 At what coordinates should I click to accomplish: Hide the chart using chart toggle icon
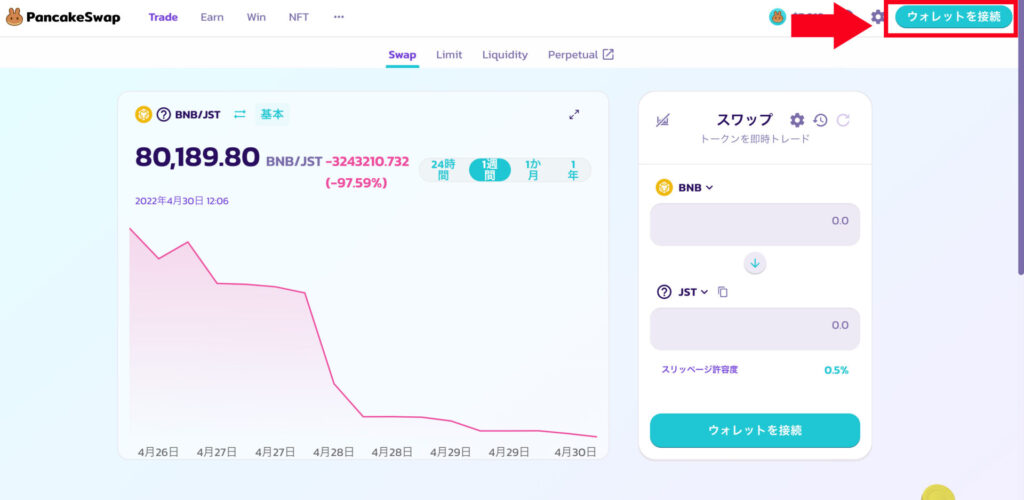(663, 120)
